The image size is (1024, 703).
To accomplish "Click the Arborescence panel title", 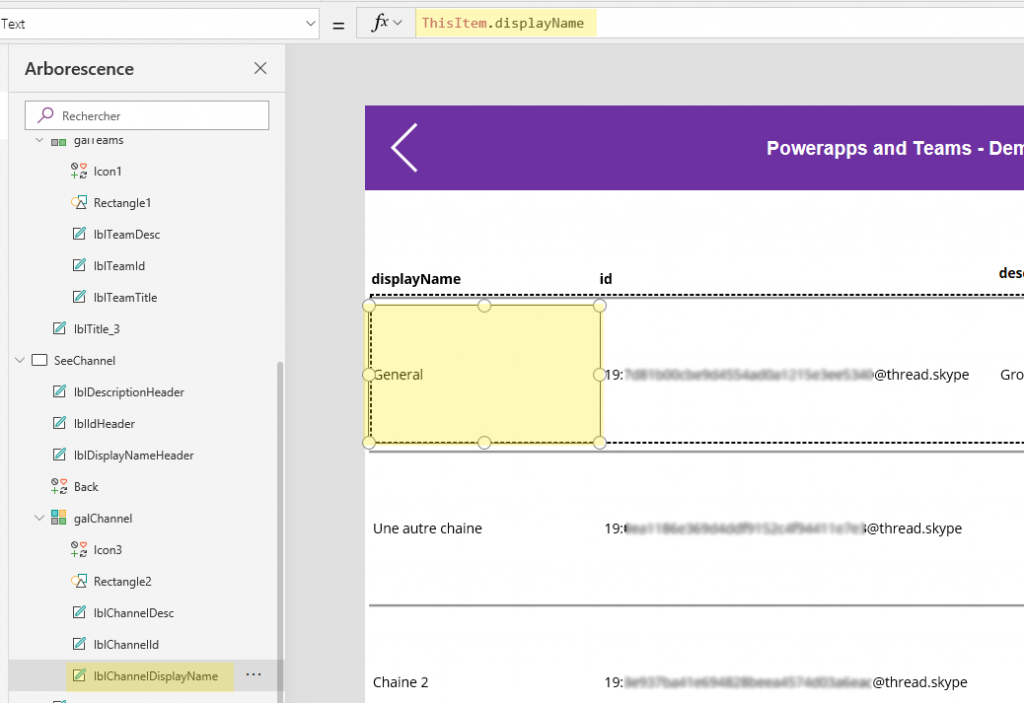I will point(79,69).
